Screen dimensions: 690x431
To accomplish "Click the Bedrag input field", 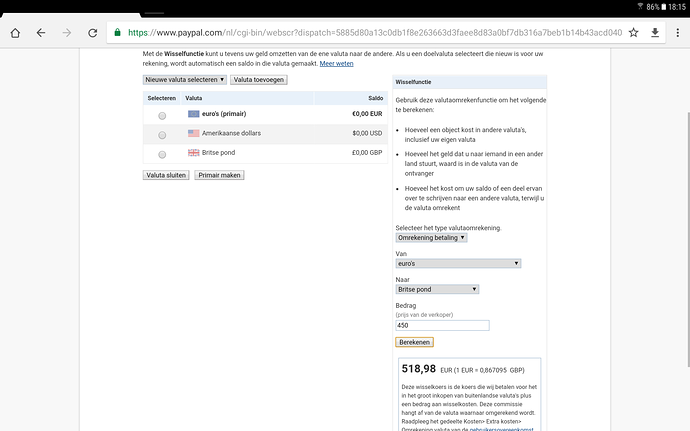I will pyautogui.click(x=442, y=325).
